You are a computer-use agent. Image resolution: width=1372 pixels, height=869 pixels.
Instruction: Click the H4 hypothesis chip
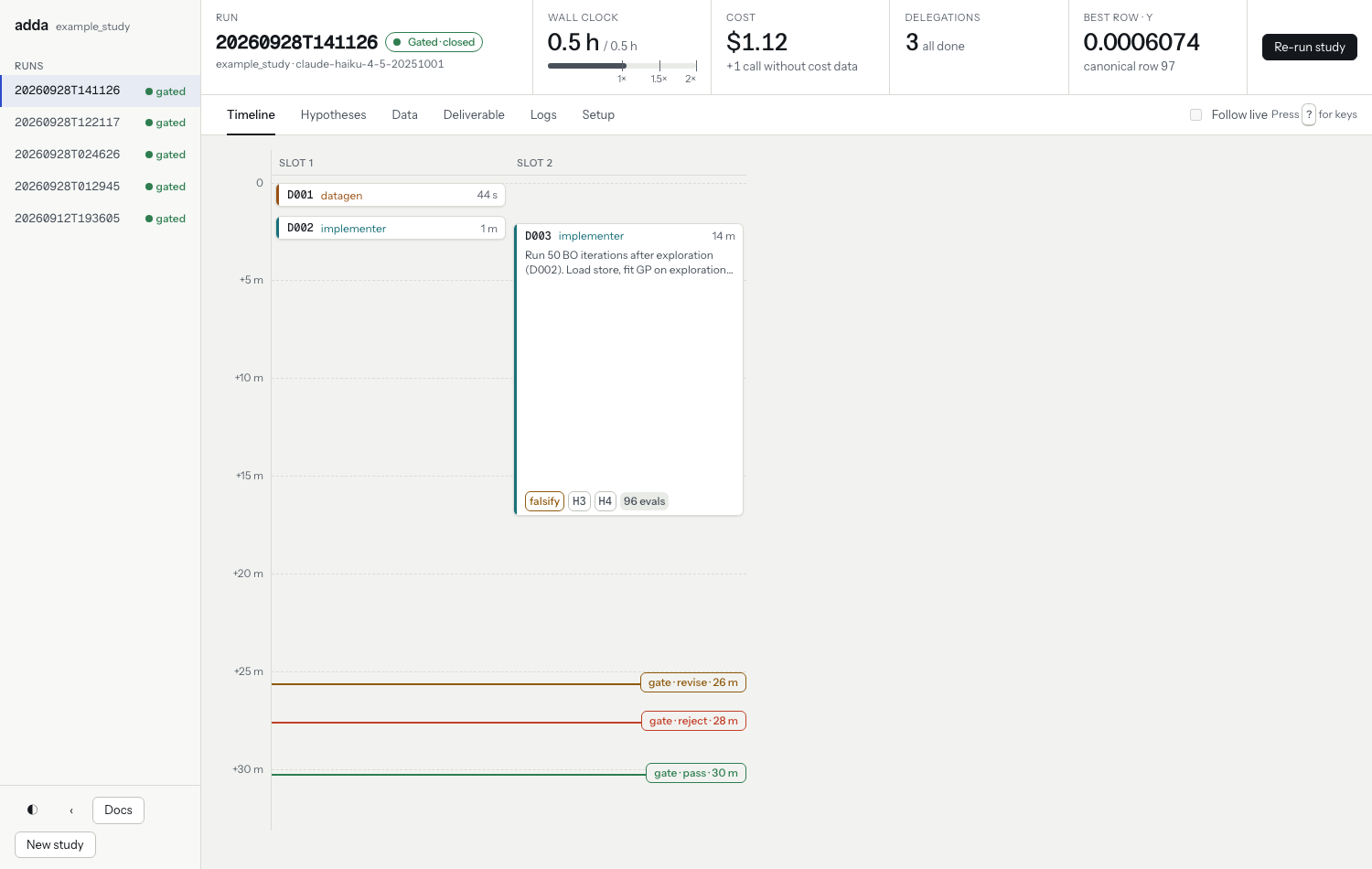605,501
